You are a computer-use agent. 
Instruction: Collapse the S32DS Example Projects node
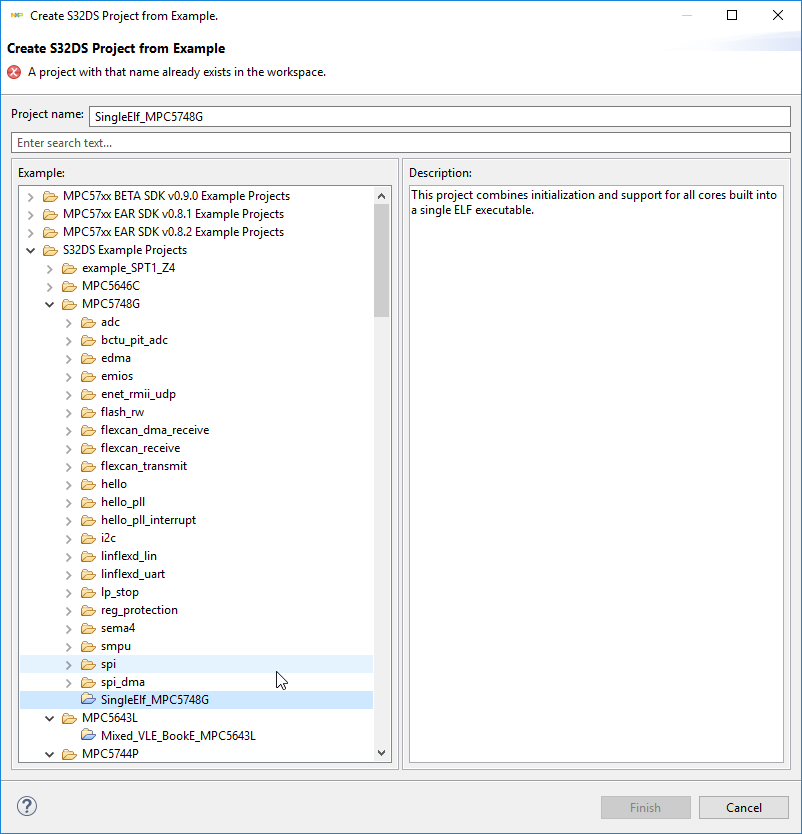pos(30,251)
